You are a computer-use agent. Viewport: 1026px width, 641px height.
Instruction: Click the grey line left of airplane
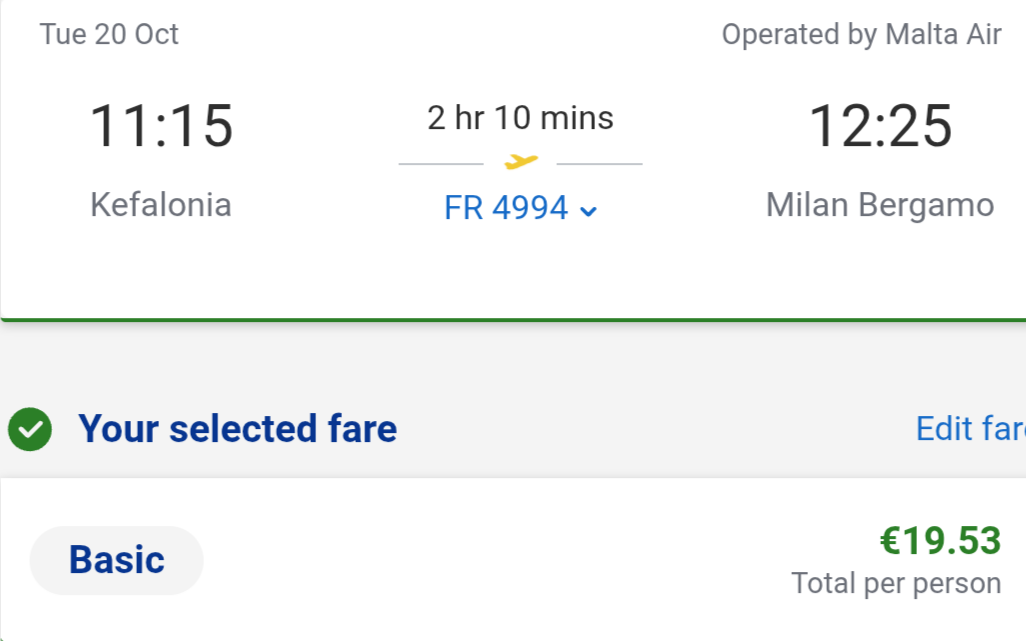tap(441, 164)
